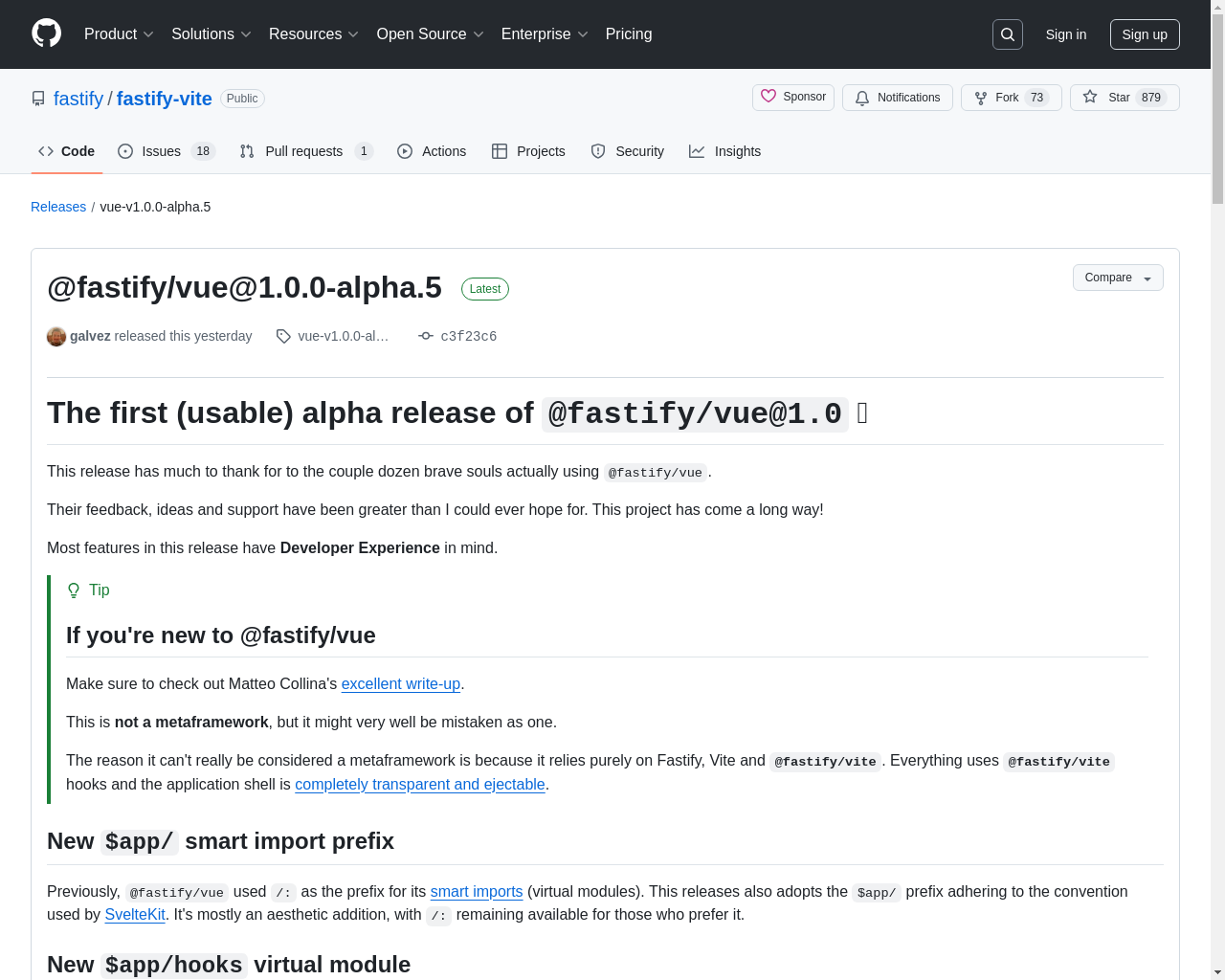Click the repository book icon

pos(38,99)
